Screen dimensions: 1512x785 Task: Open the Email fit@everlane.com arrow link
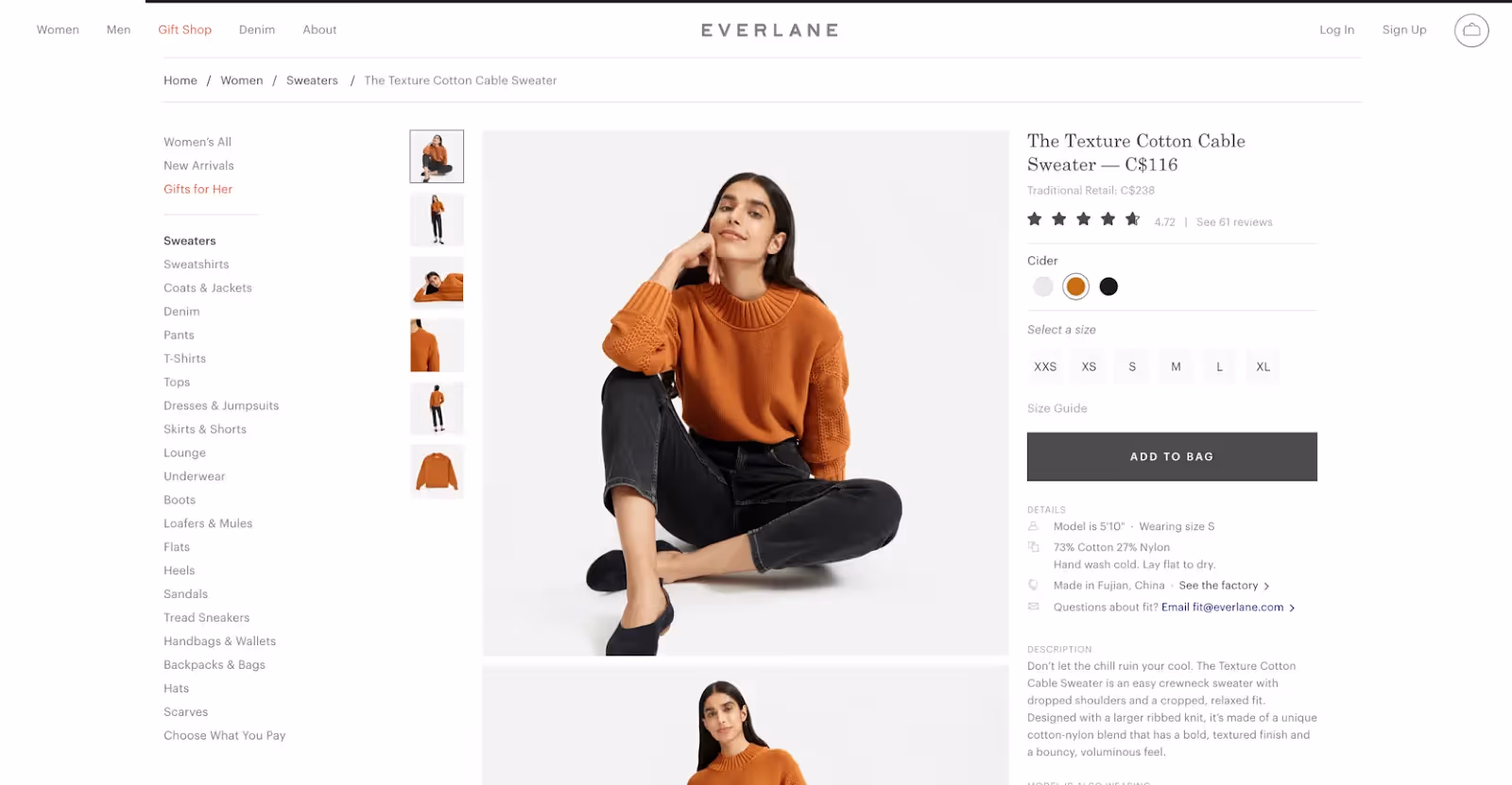coord(1228,607)
